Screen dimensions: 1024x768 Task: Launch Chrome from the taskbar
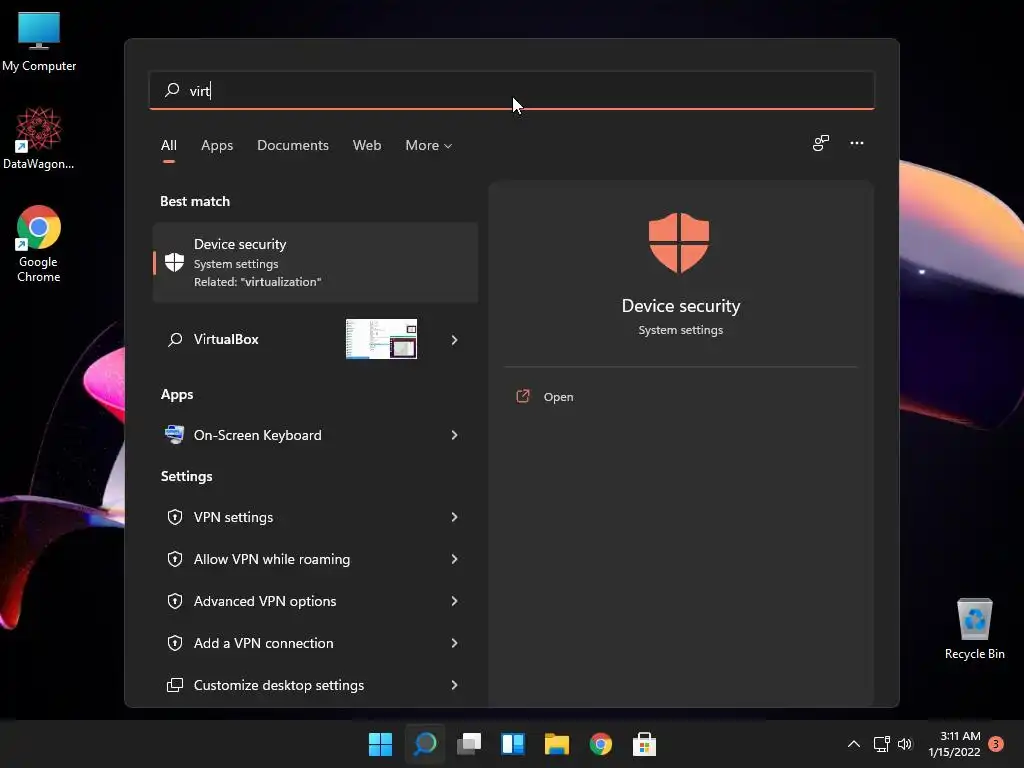pyautogui.click(x=601, y=744)
